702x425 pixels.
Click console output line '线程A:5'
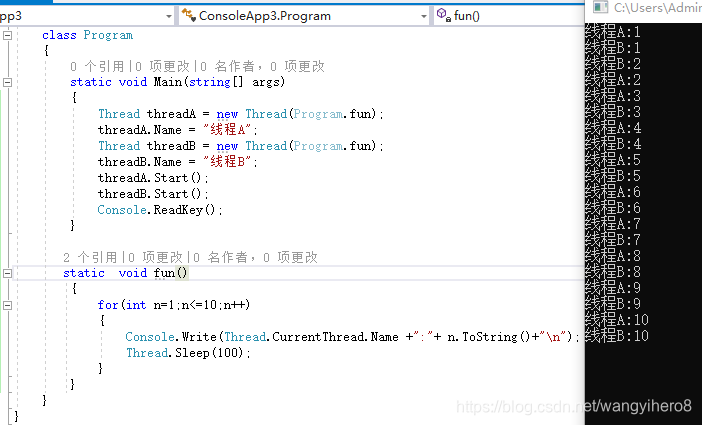(613, 160)
